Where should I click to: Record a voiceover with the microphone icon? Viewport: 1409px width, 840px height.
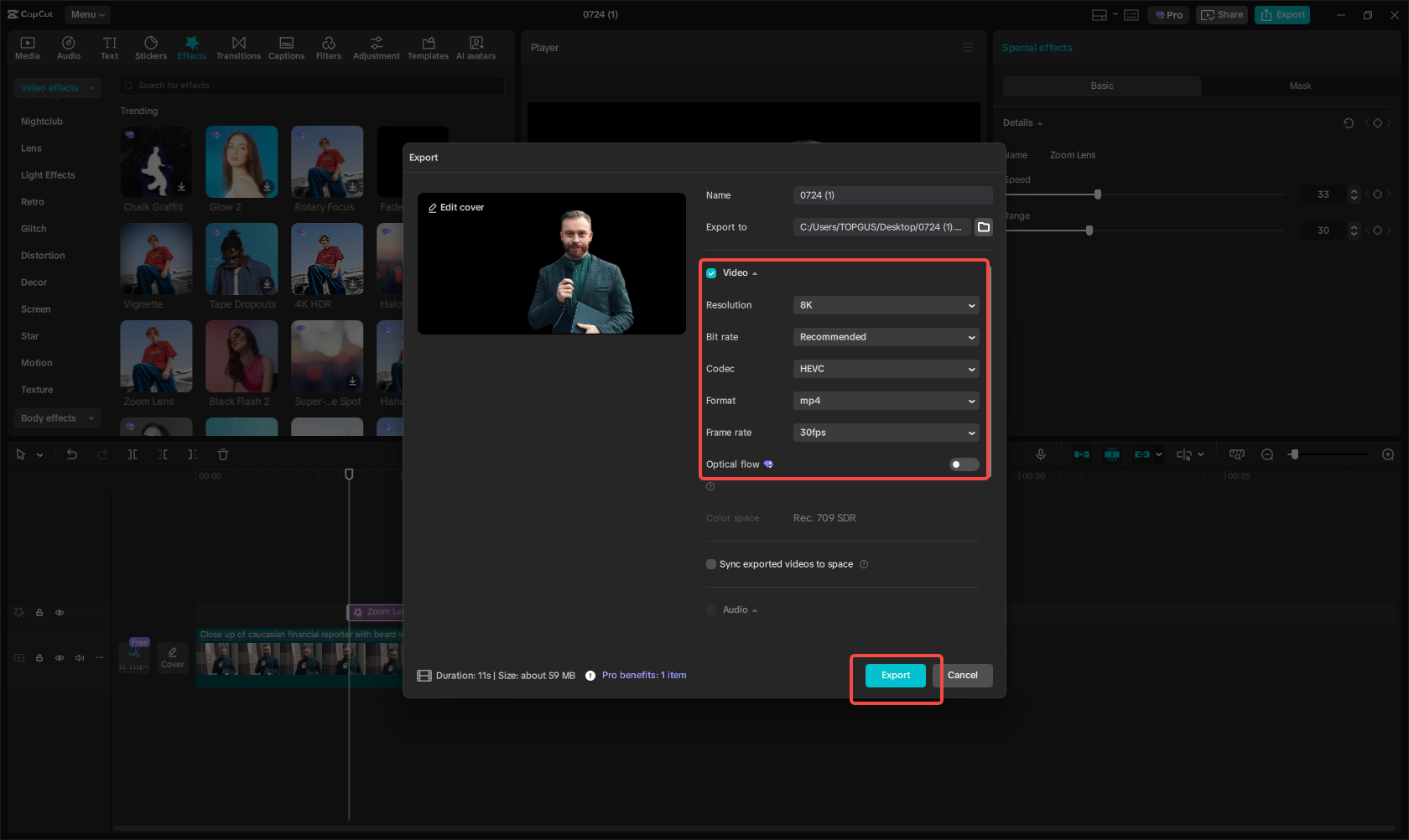(1040, 454)
